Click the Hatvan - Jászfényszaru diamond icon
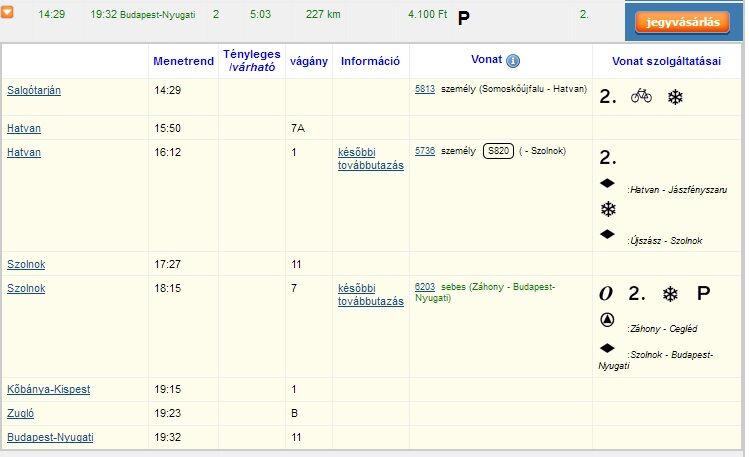The height and width of the screenshot is (457, 749). pos(606,183)
